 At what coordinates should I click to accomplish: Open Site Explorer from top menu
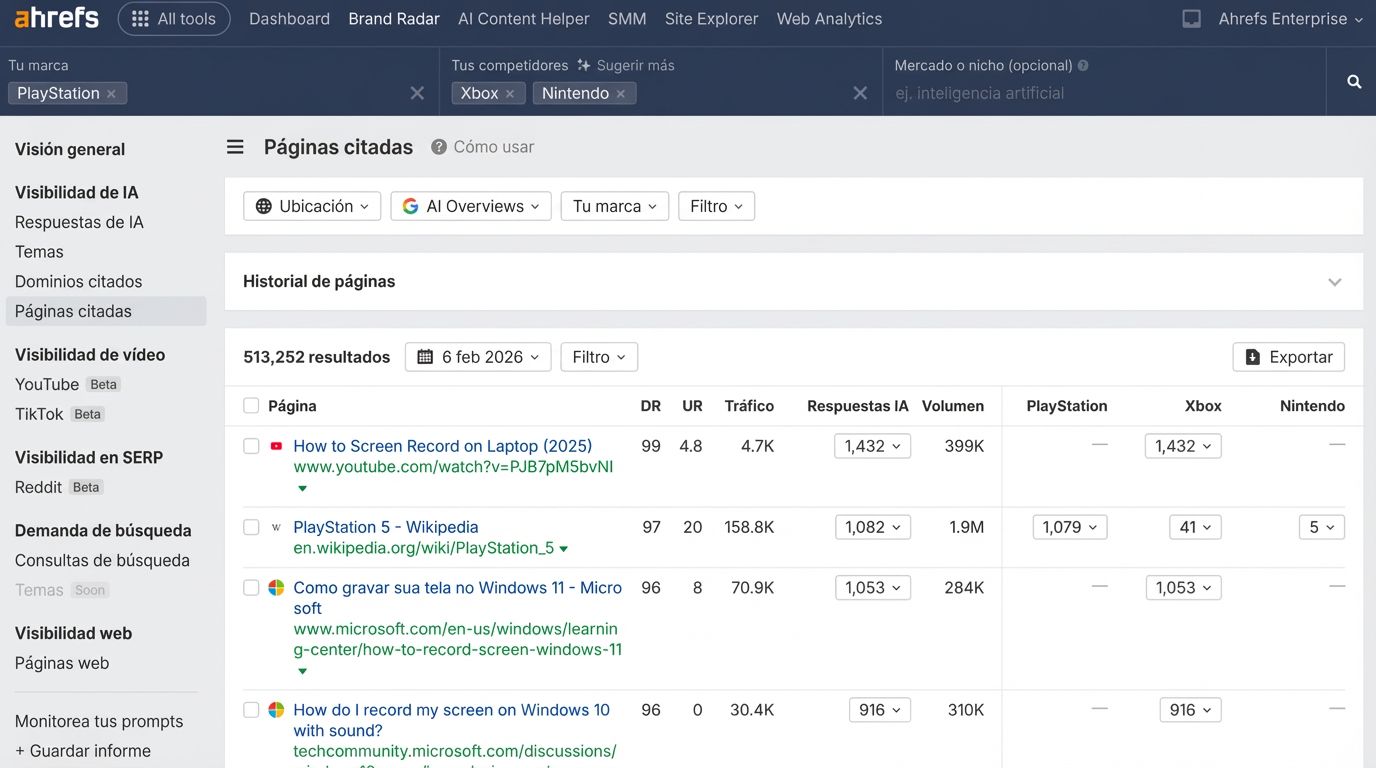pyautogui.click(x=711, y=19)
